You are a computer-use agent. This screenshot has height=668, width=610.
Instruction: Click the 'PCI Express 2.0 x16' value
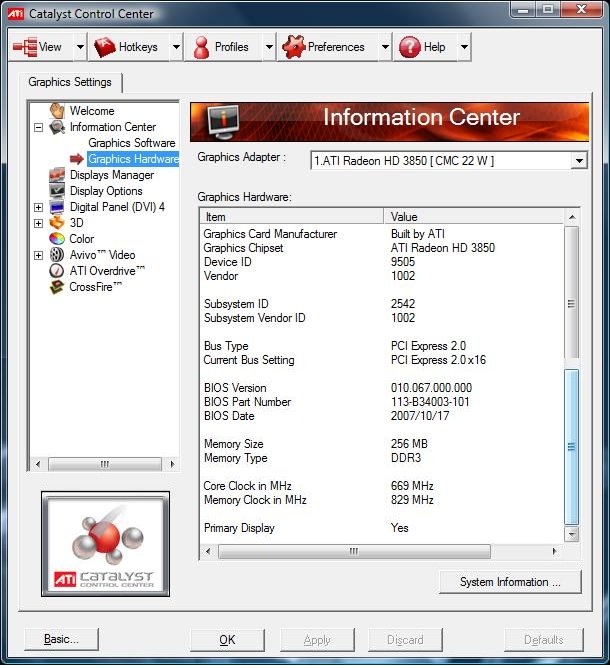pos(438,360)
